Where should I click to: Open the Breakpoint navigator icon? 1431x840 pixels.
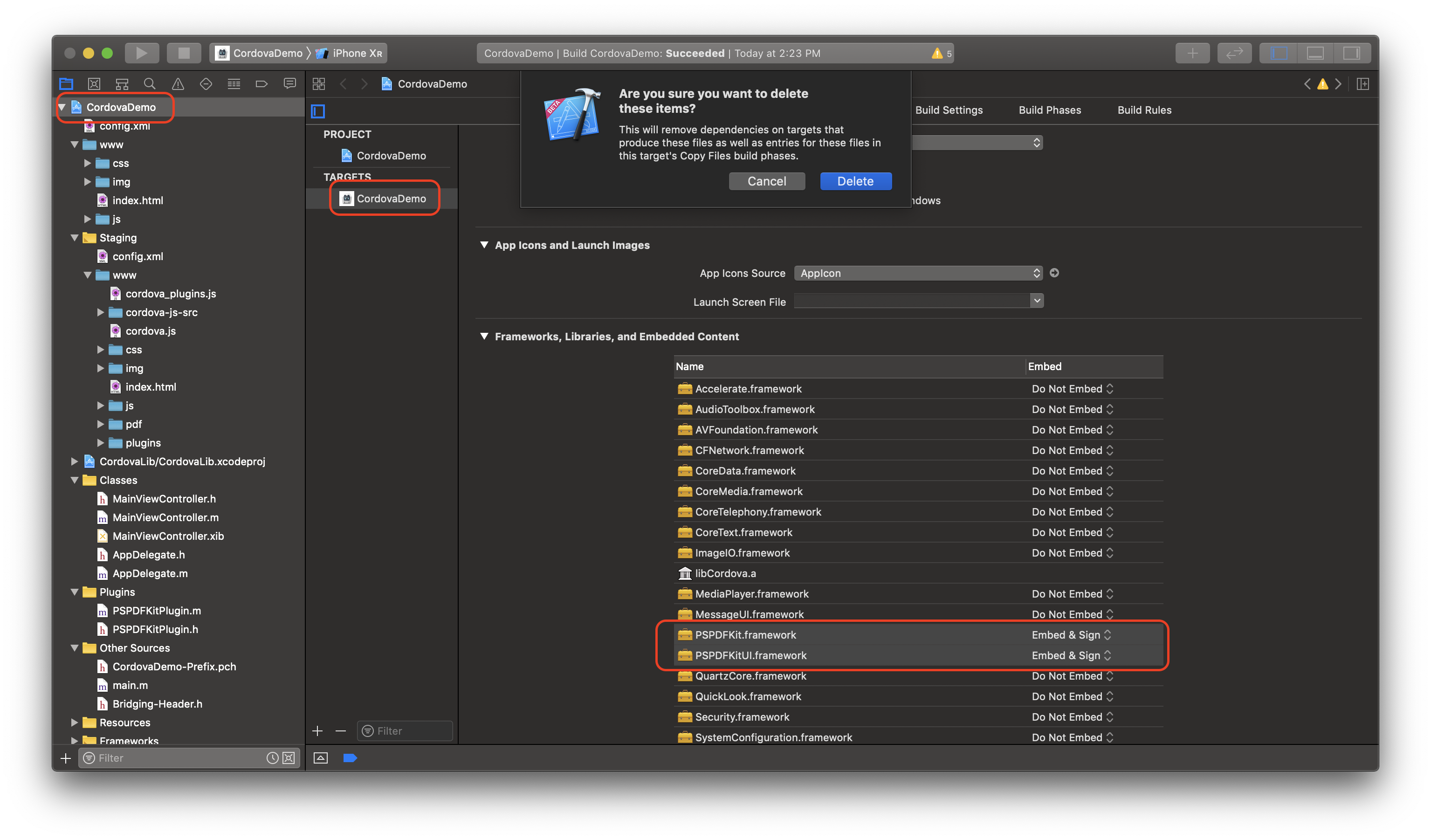click(262, 84)
